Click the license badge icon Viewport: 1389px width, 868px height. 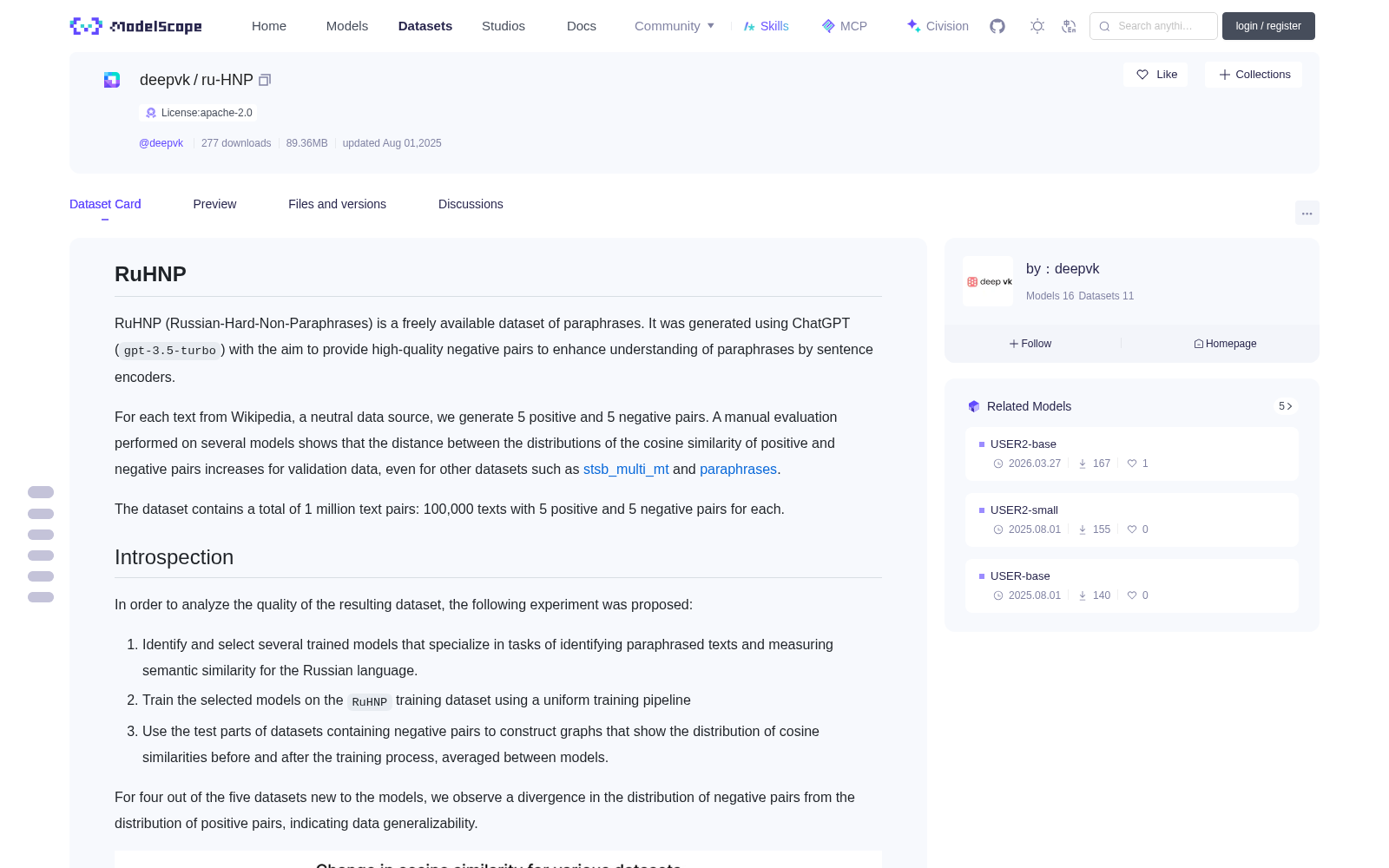click(151, 113)
